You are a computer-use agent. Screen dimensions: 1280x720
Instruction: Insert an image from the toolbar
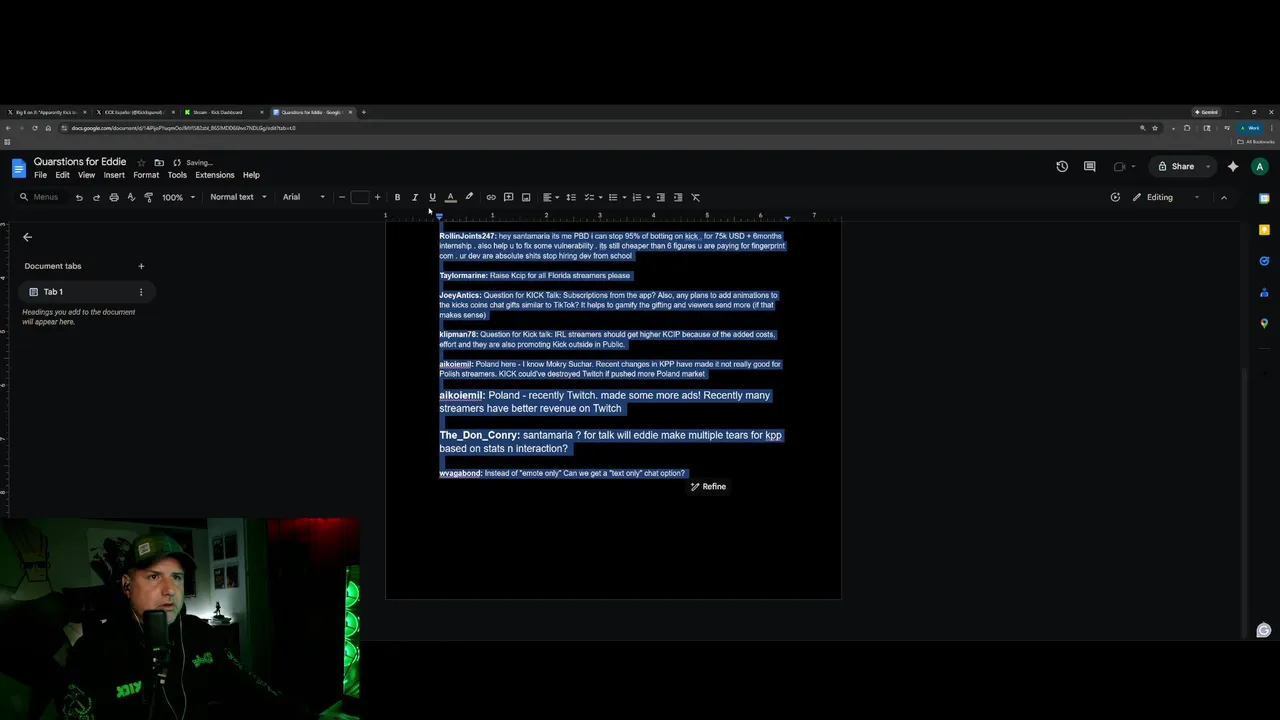[526, 197]
